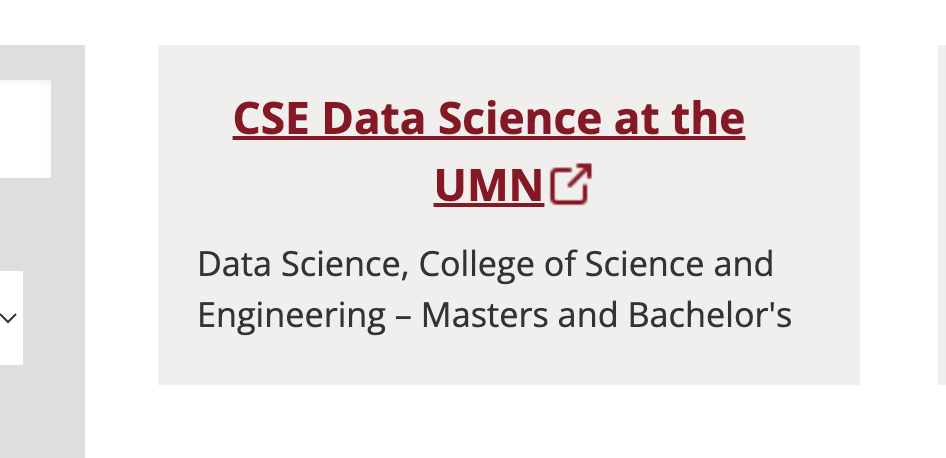946x458 pixels.
Task: Click the white input field in the left sidebar
Action: (24, 129)
